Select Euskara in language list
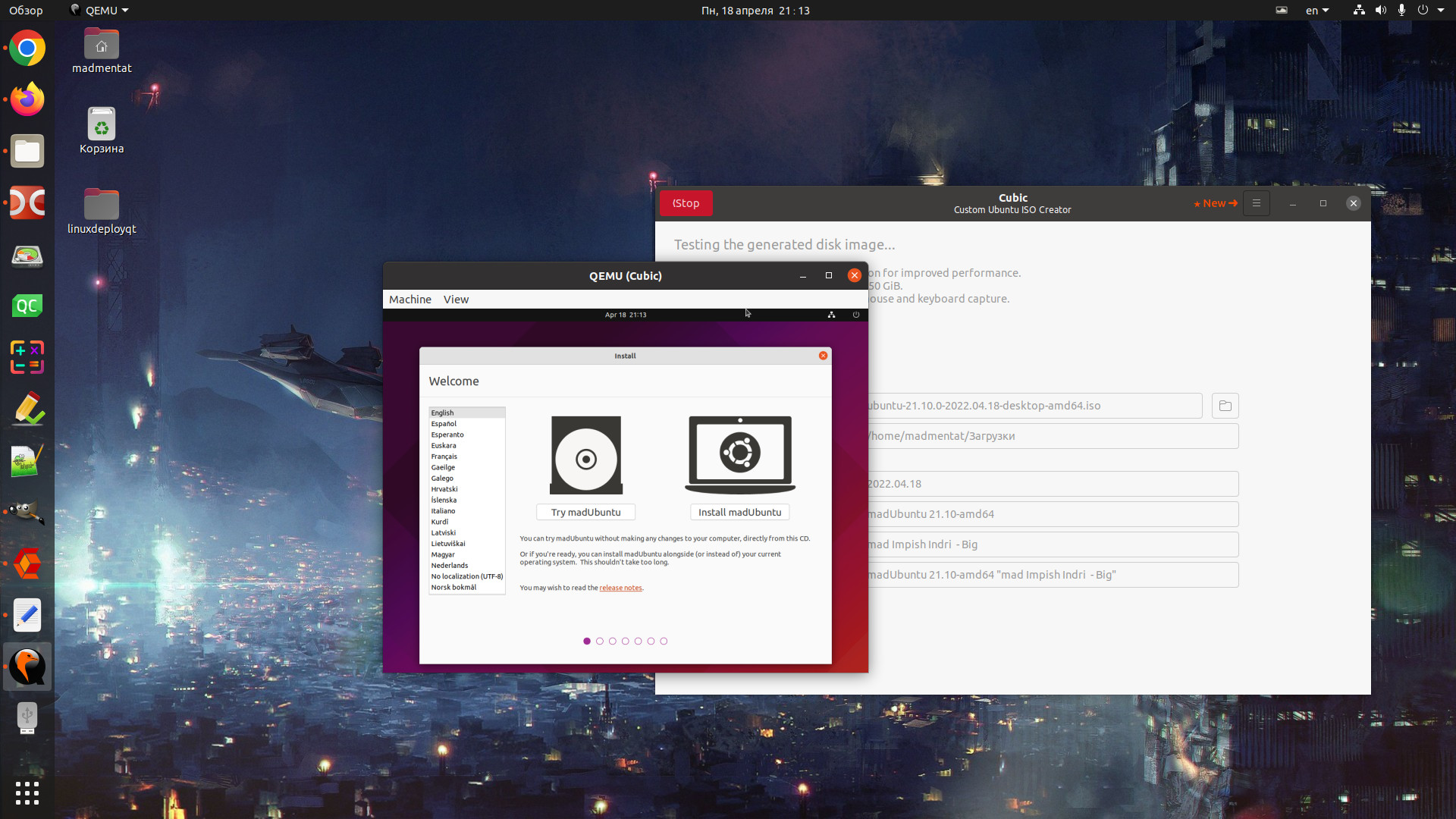Image resolution: width=1456 pixels, height=819 pixels. click(x=466, y=446)
